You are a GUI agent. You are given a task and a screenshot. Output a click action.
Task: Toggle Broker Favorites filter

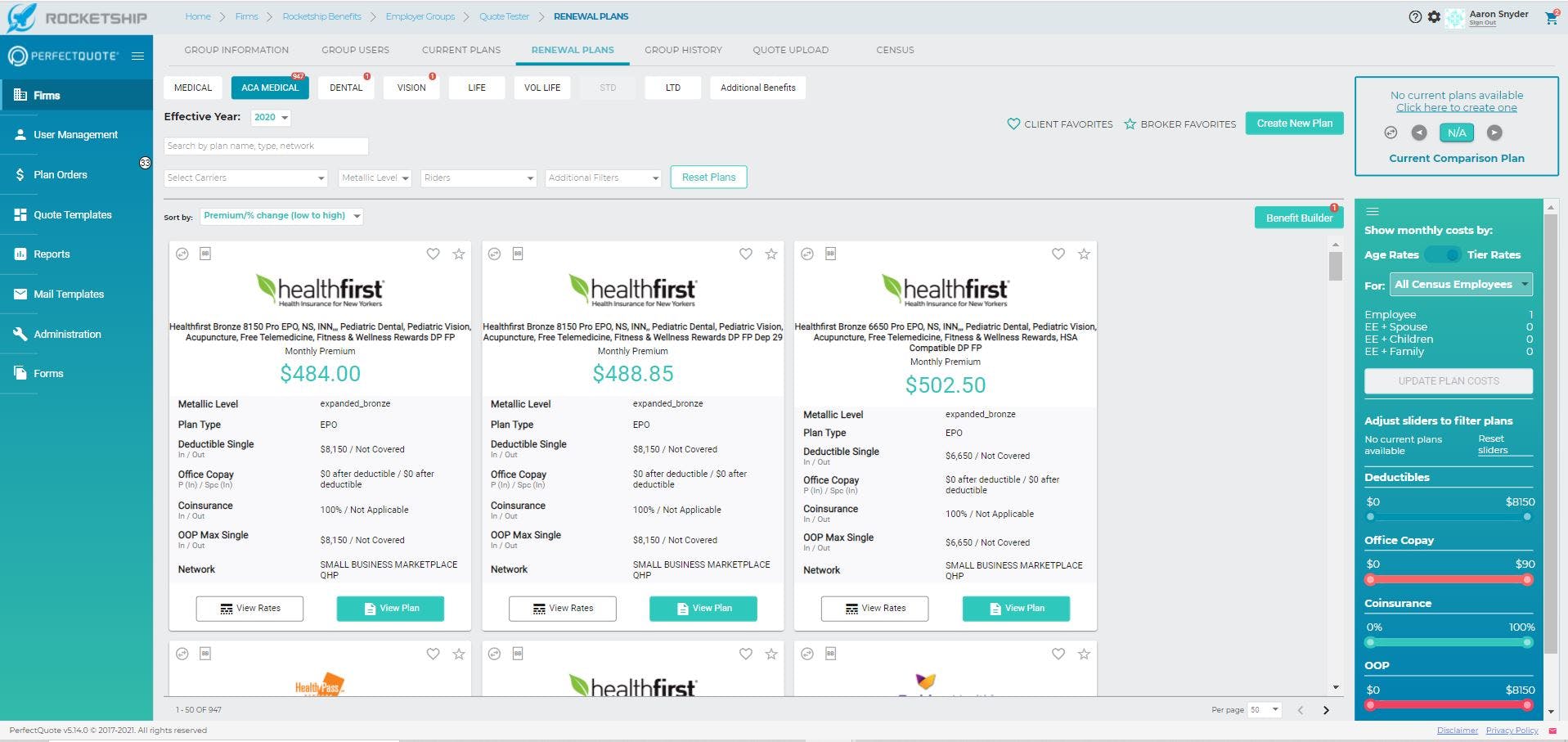pyautogui.click(x=1179, y=124)
